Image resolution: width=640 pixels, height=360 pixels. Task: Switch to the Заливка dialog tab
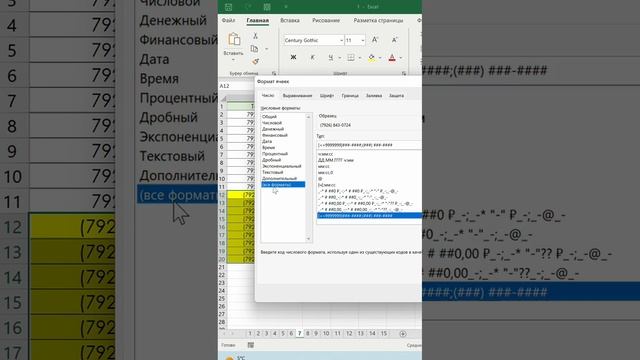pos(374,96)
